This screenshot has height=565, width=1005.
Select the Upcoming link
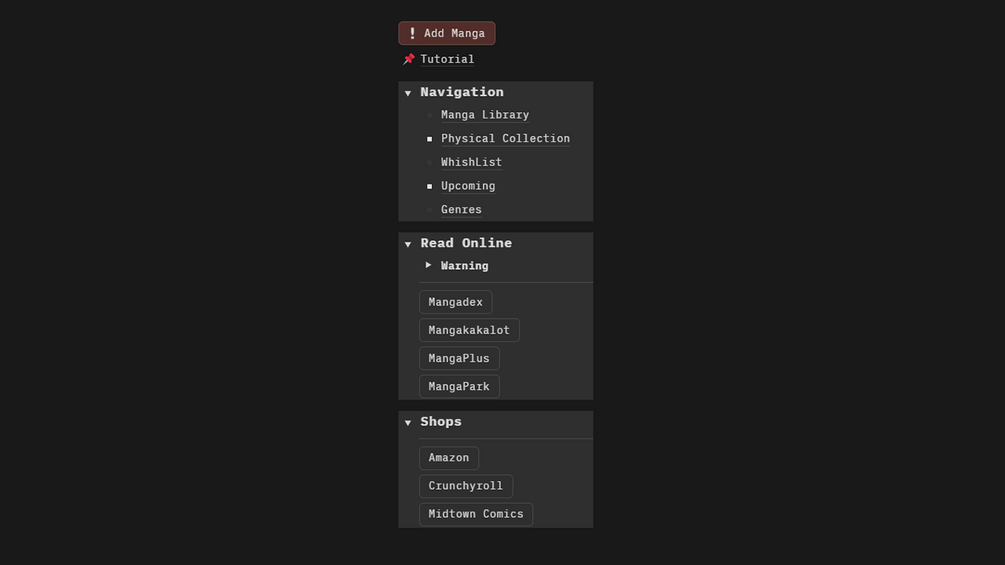468,186
